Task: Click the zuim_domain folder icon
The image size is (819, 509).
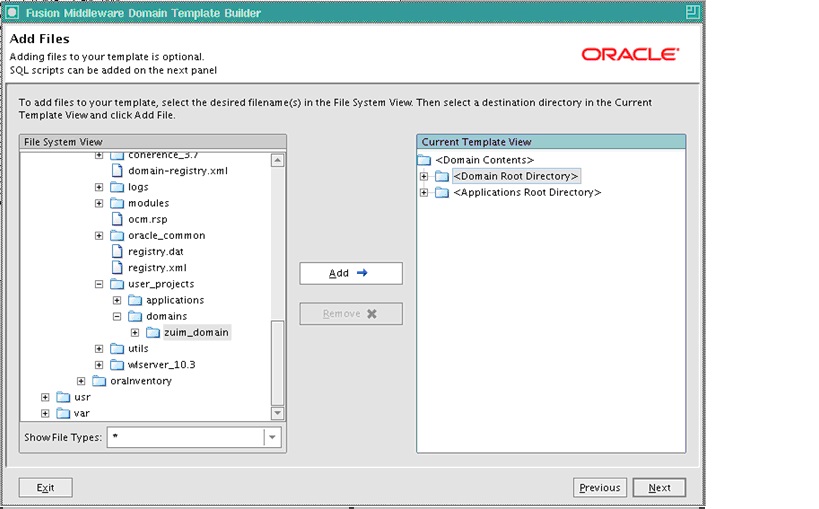Action: (x=153, y=333)
